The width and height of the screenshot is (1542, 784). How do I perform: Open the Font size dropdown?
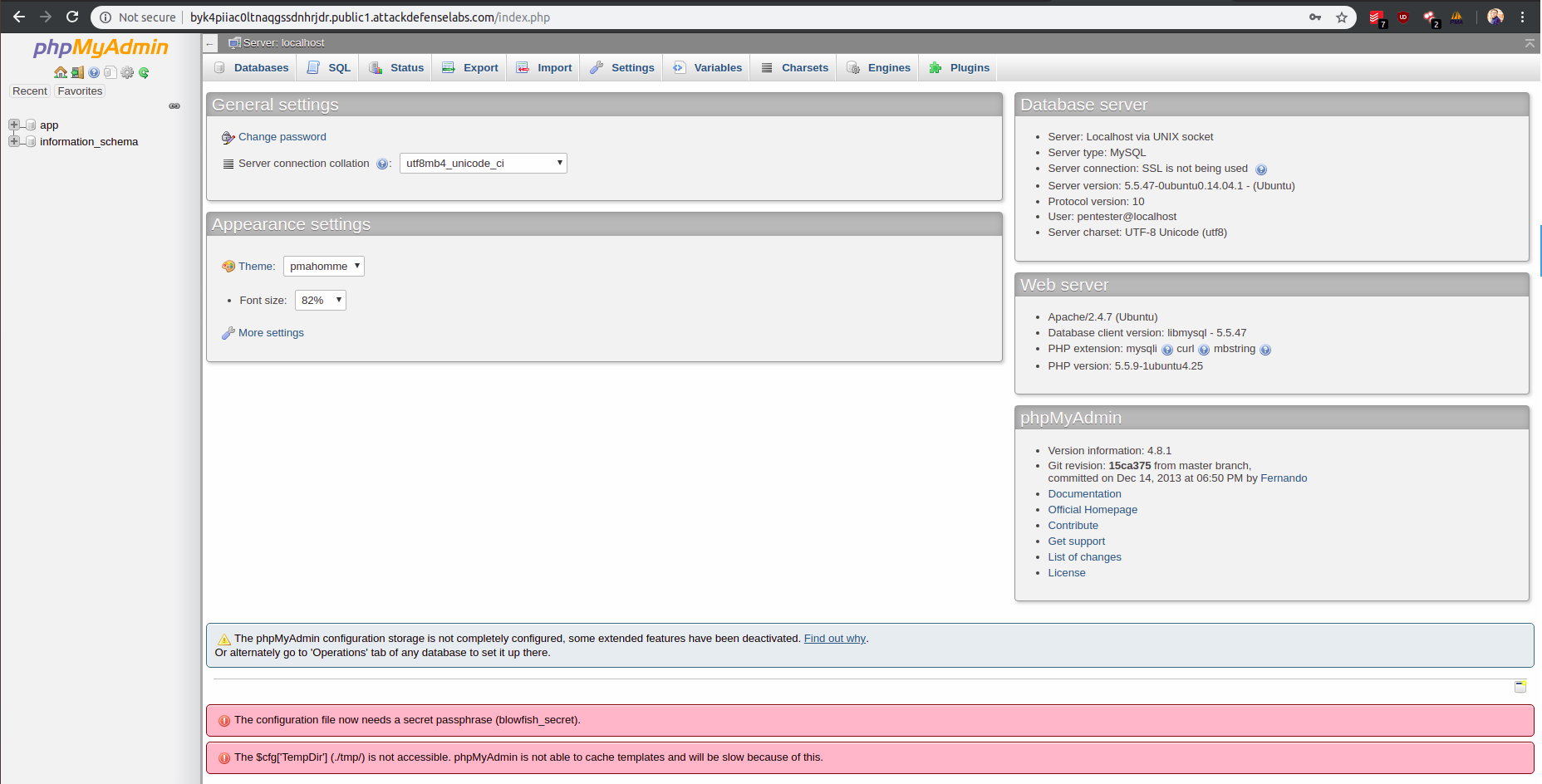point(320,301)
